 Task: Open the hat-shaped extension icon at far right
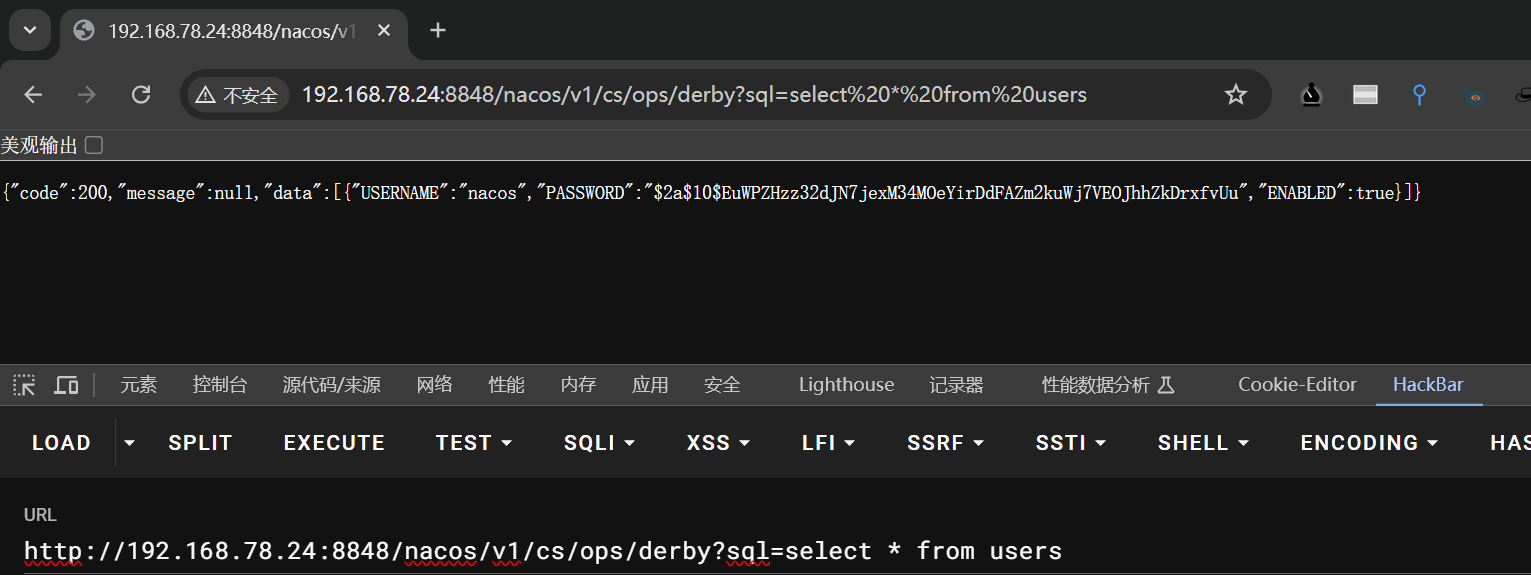pyautogui.click(x=1521, y=96)
